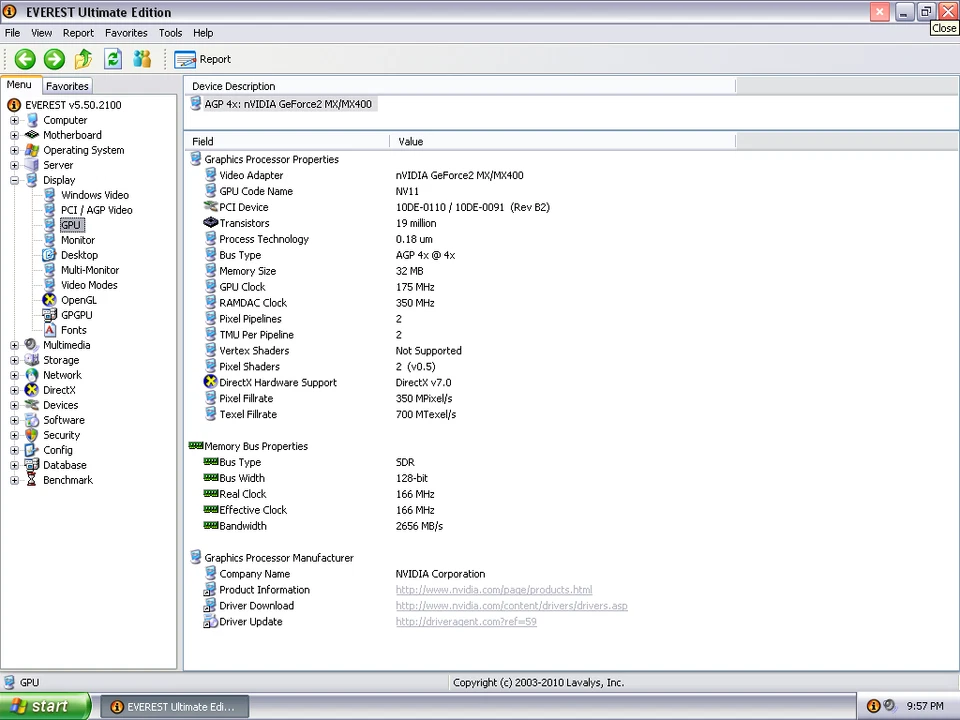Click the green Back arrow icon
Image resolution: width=960 pixels, height=720 pixels.
(25, 59)
